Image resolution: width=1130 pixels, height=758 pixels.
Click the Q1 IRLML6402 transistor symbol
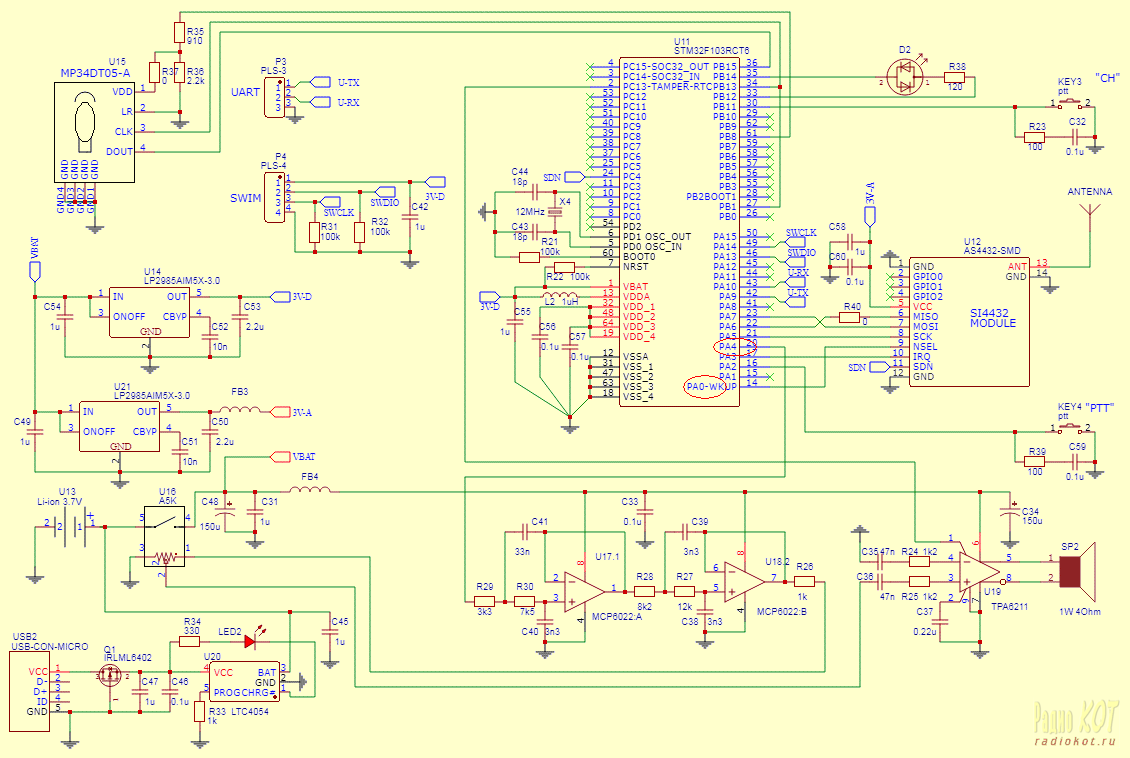[109, 674]
